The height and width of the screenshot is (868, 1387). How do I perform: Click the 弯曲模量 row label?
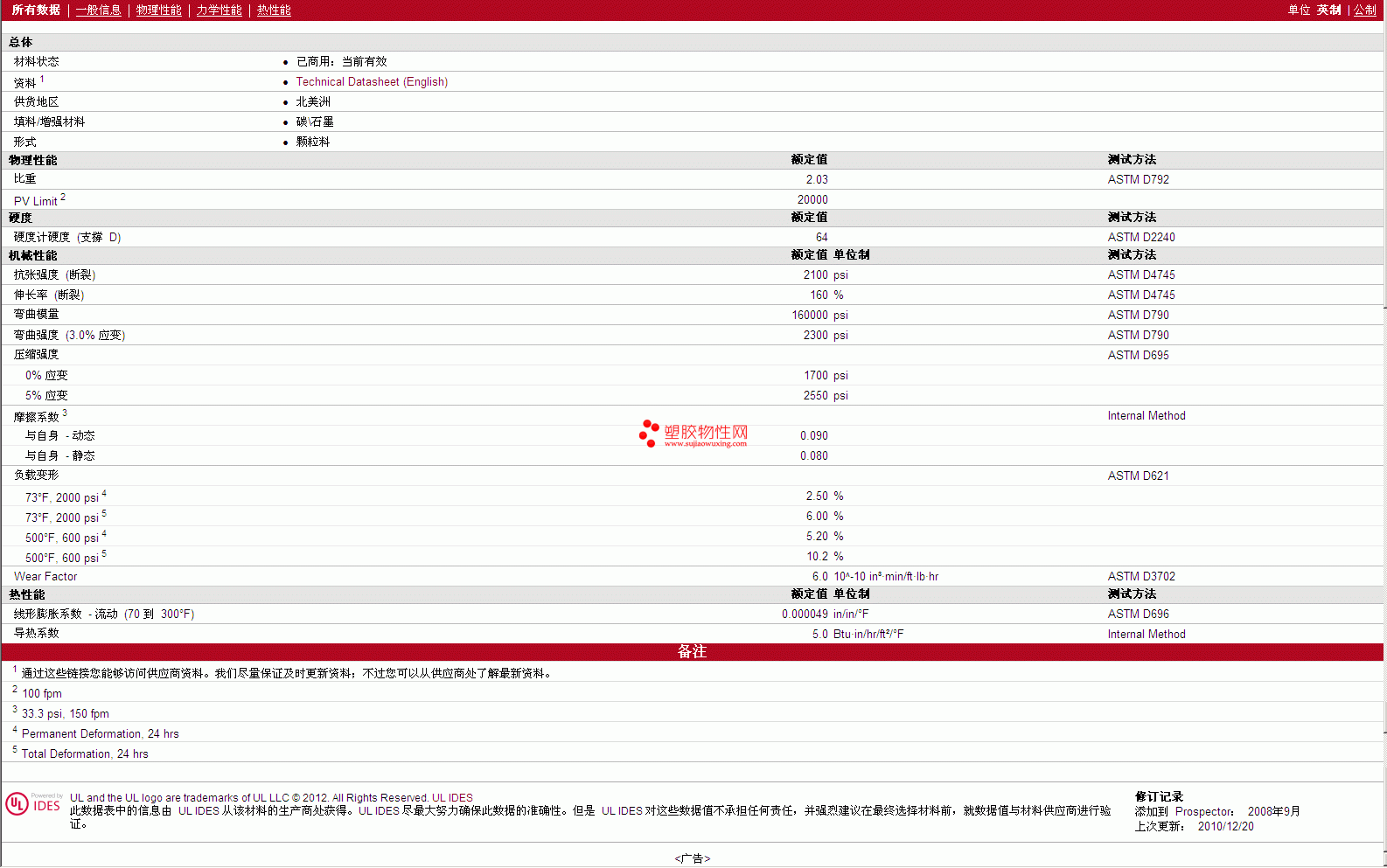pyautogui.click(x=36, y=315)
